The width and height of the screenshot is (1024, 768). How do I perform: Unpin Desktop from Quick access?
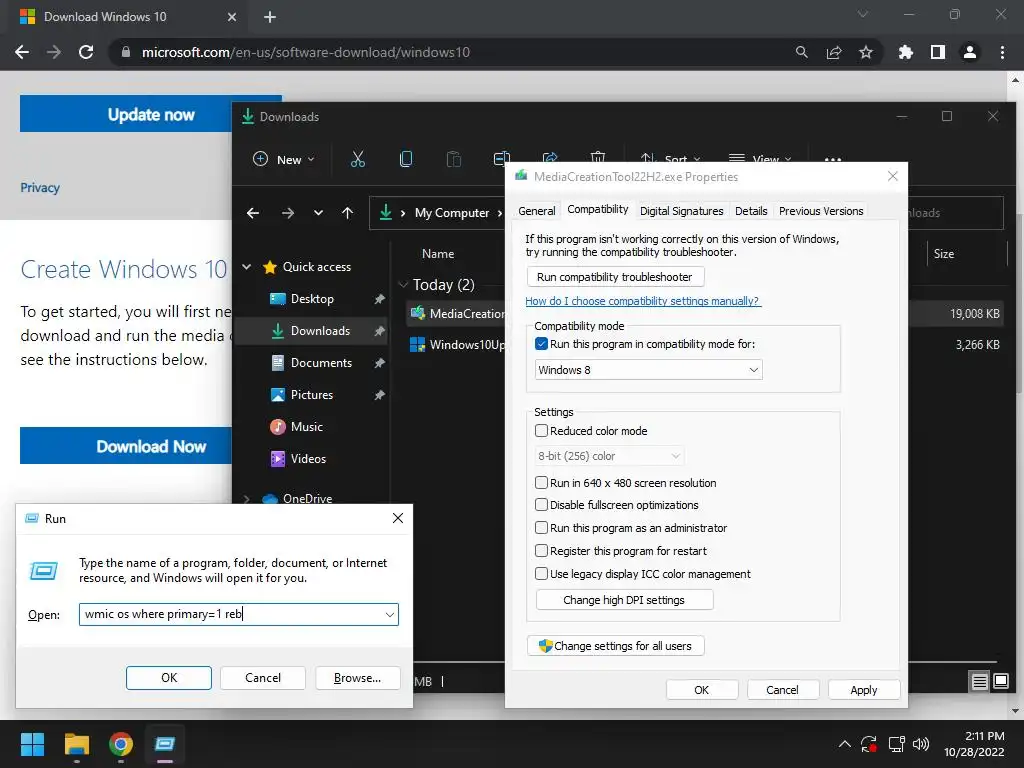click(379, 298)
